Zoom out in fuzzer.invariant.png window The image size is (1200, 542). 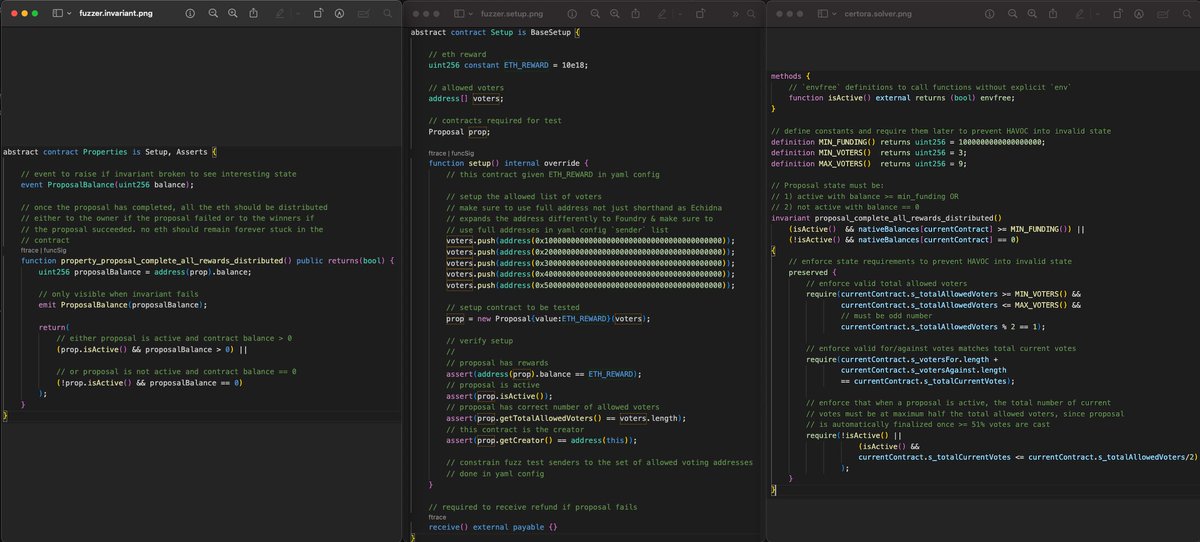click(213, 13)
